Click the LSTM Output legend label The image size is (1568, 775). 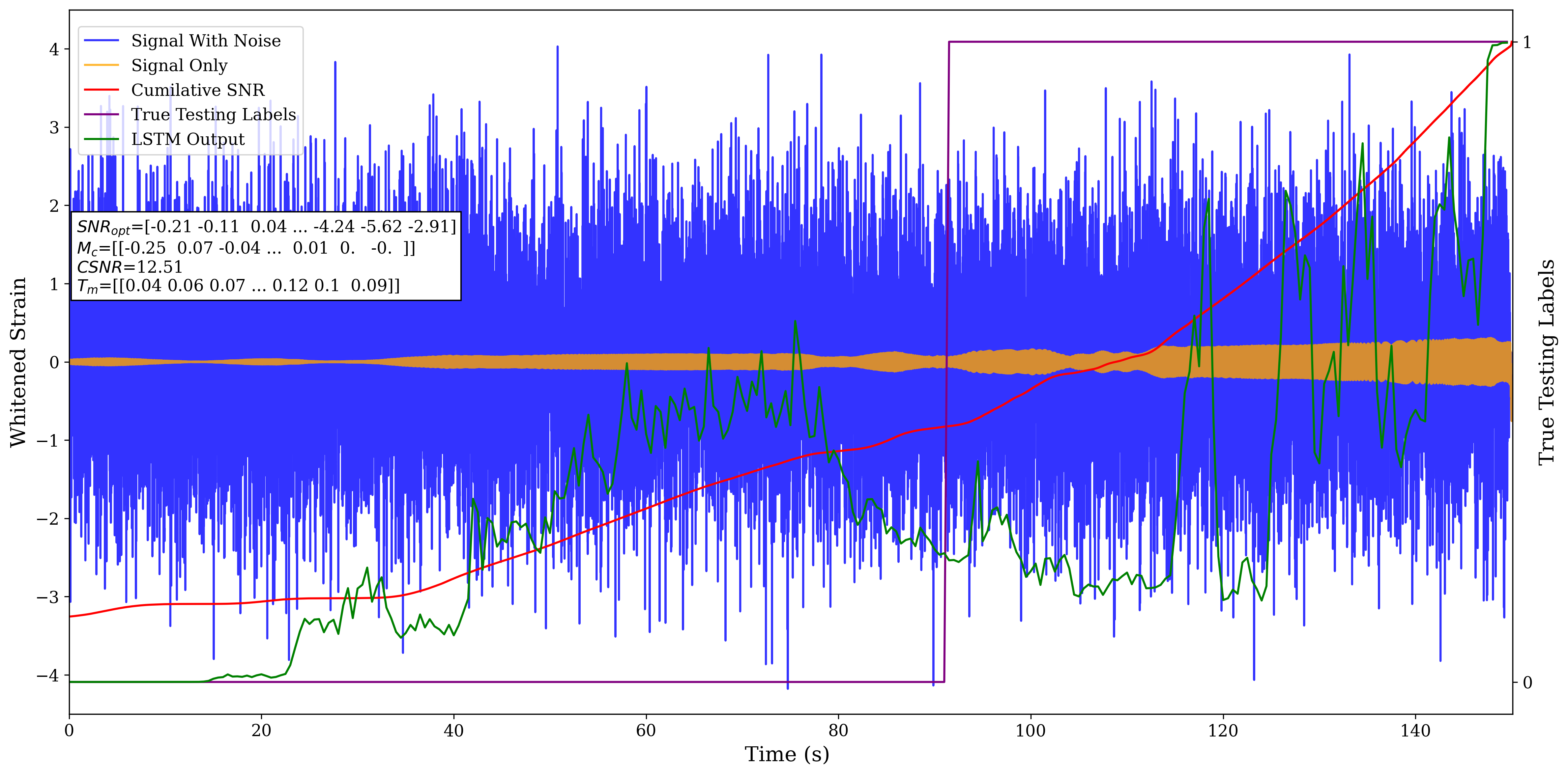(x=188, y=139)
